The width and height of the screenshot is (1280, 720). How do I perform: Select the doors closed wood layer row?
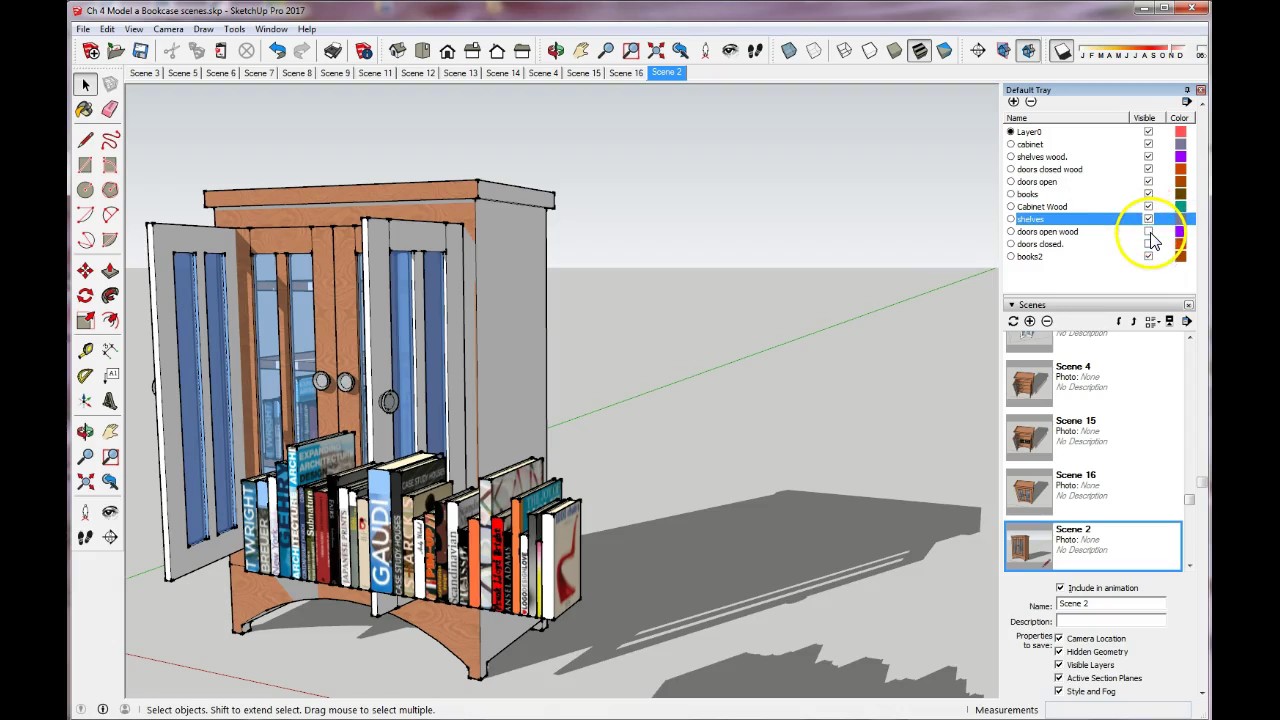click(1099, 169)
